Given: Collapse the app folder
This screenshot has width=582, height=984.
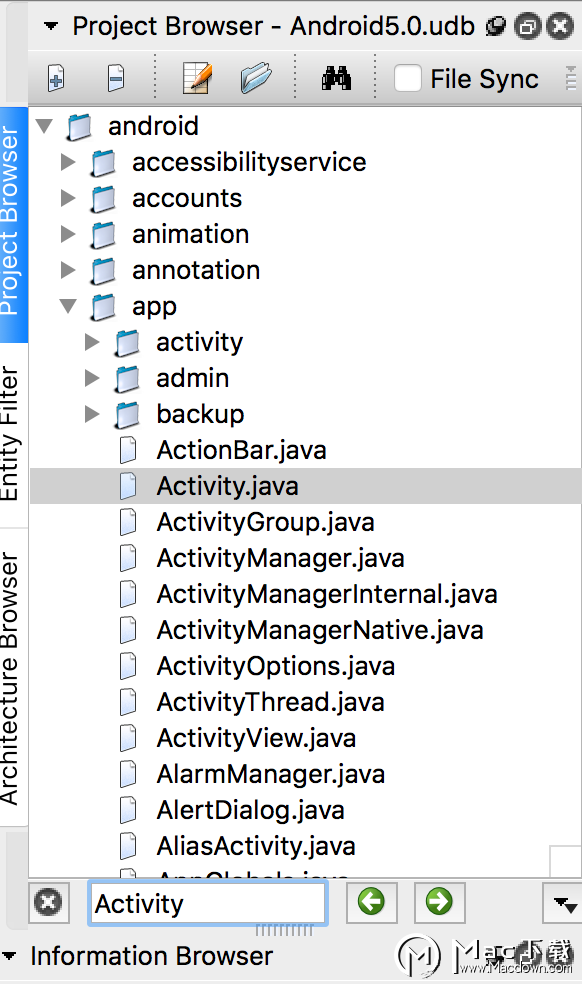Looking at the screenshot, I should 68,306.
